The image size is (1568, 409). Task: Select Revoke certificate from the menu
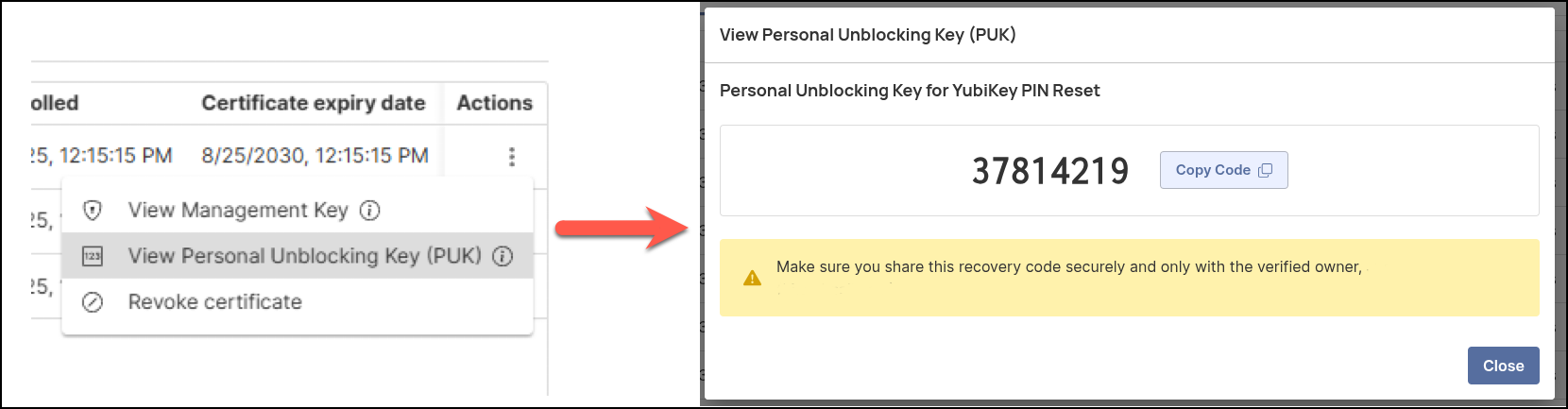(x=215, y=302)
